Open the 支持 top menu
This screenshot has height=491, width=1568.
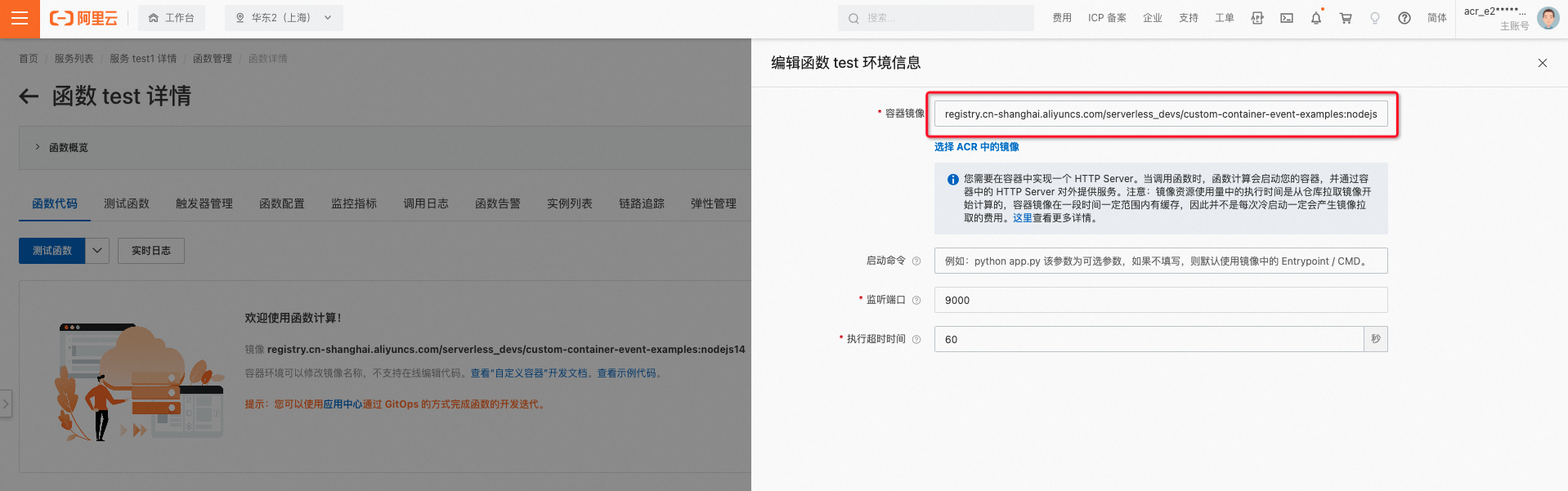(1189, 18)
